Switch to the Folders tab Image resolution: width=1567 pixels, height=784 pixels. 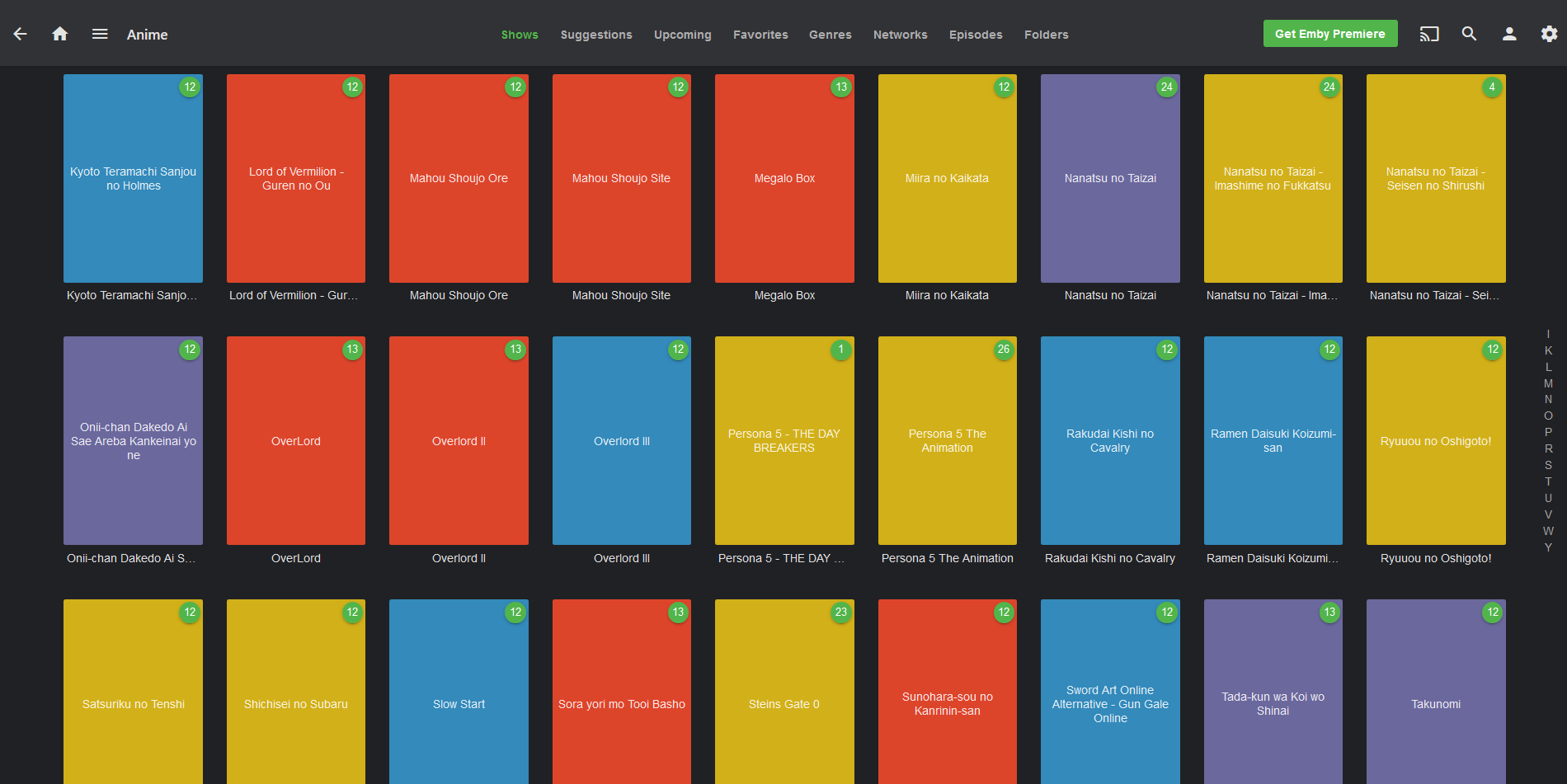[1047, 35]
